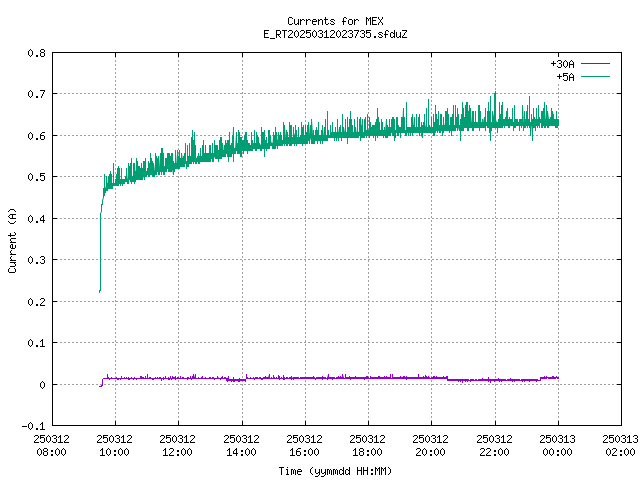The height and width of the screenshot is (480, 640).
Task: Select the filename E_RT20250312023735.sfduZ subtitle
Action: pos(335,34)
